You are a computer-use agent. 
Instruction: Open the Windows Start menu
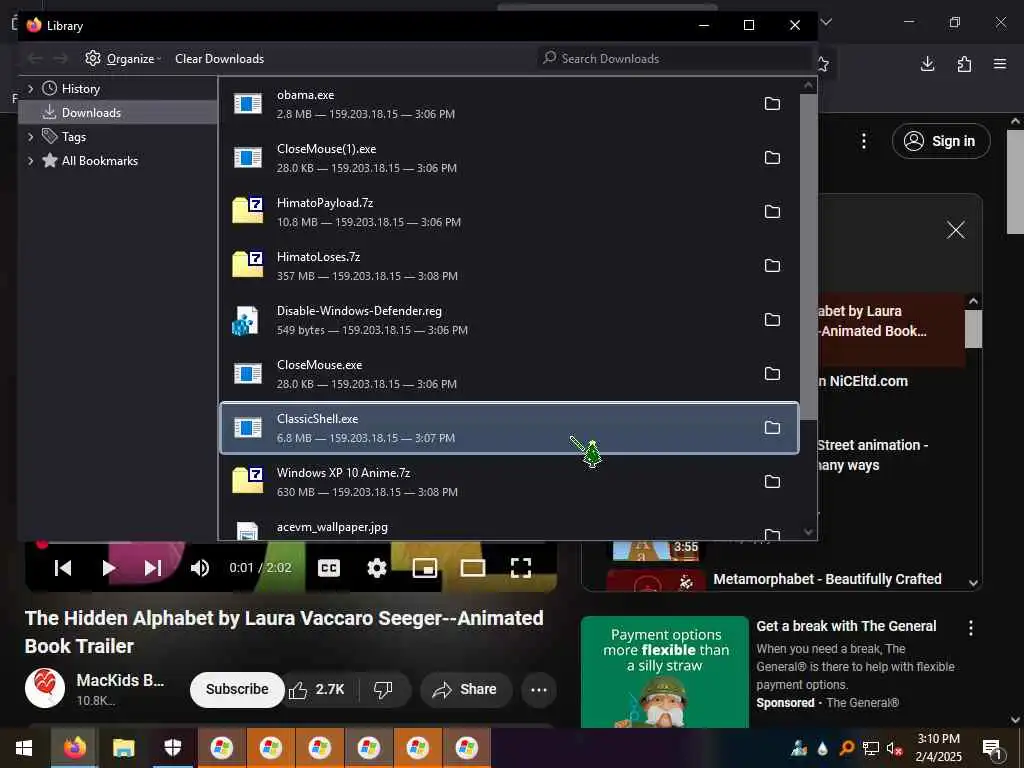[x=24, y=748]
